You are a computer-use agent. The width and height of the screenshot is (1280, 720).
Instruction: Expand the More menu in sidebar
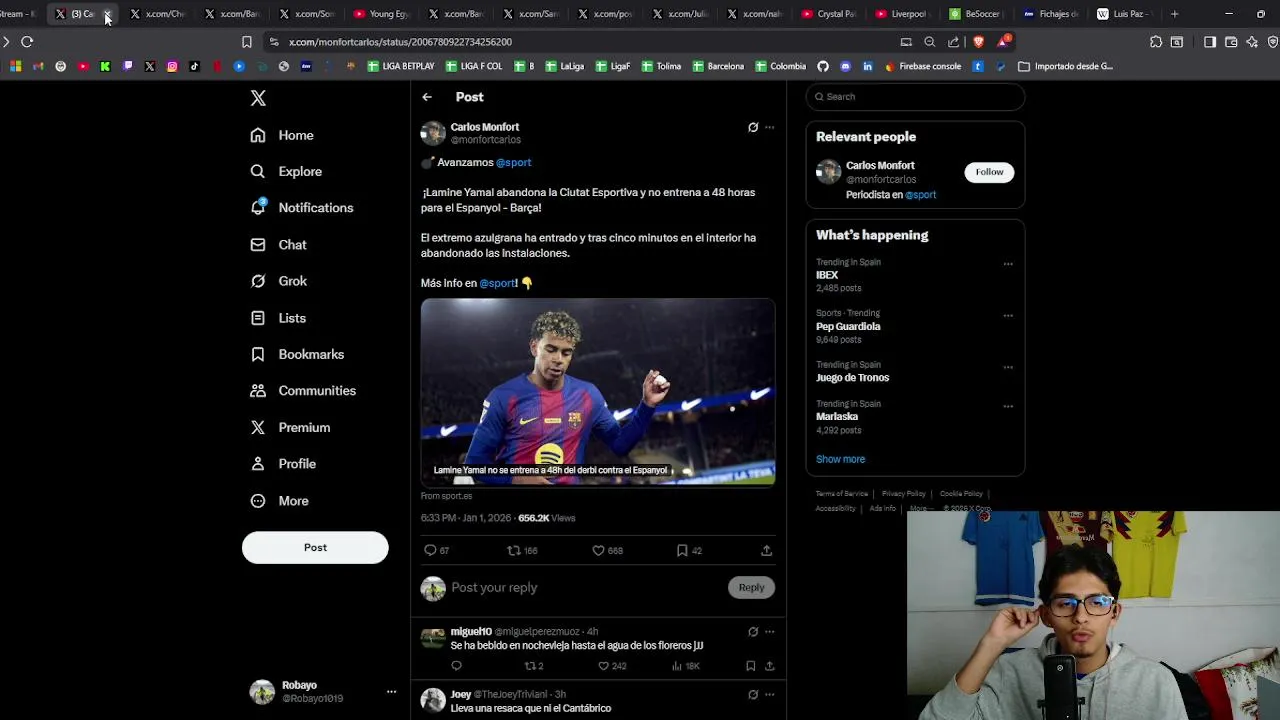coord(279,501)
